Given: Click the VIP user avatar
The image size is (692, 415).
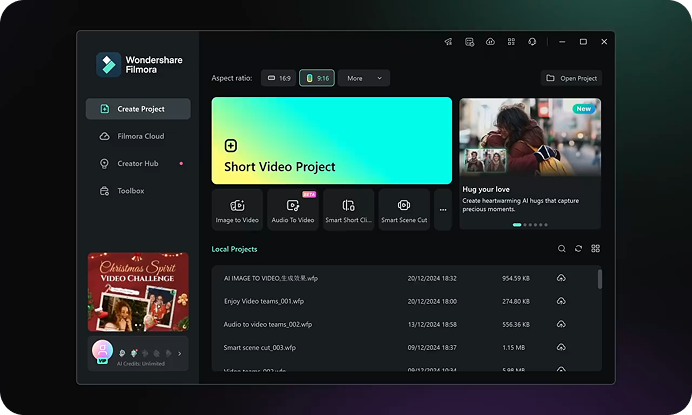Looking at the screenshot, I should (x=102, y=351).
